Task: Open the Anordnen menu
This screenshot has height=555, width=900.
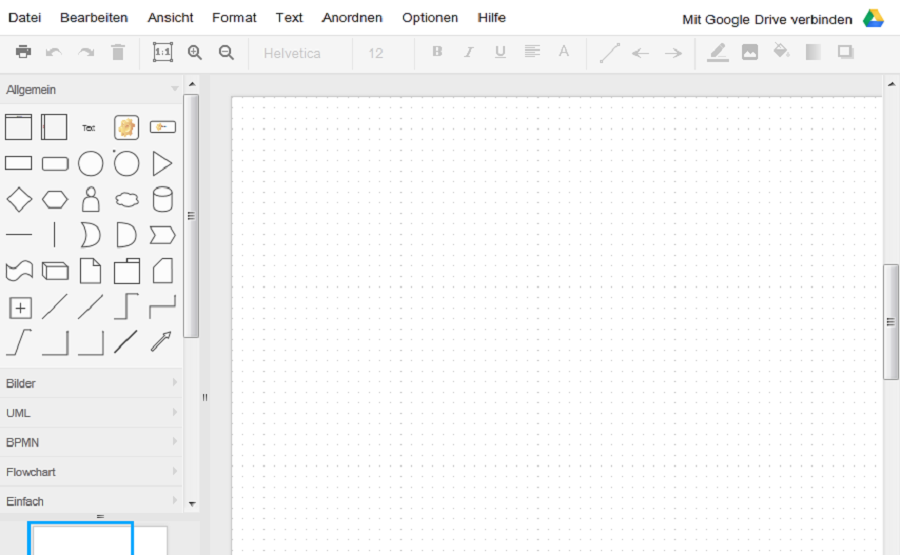Action: pyautogui.click(x=352, y=18)
